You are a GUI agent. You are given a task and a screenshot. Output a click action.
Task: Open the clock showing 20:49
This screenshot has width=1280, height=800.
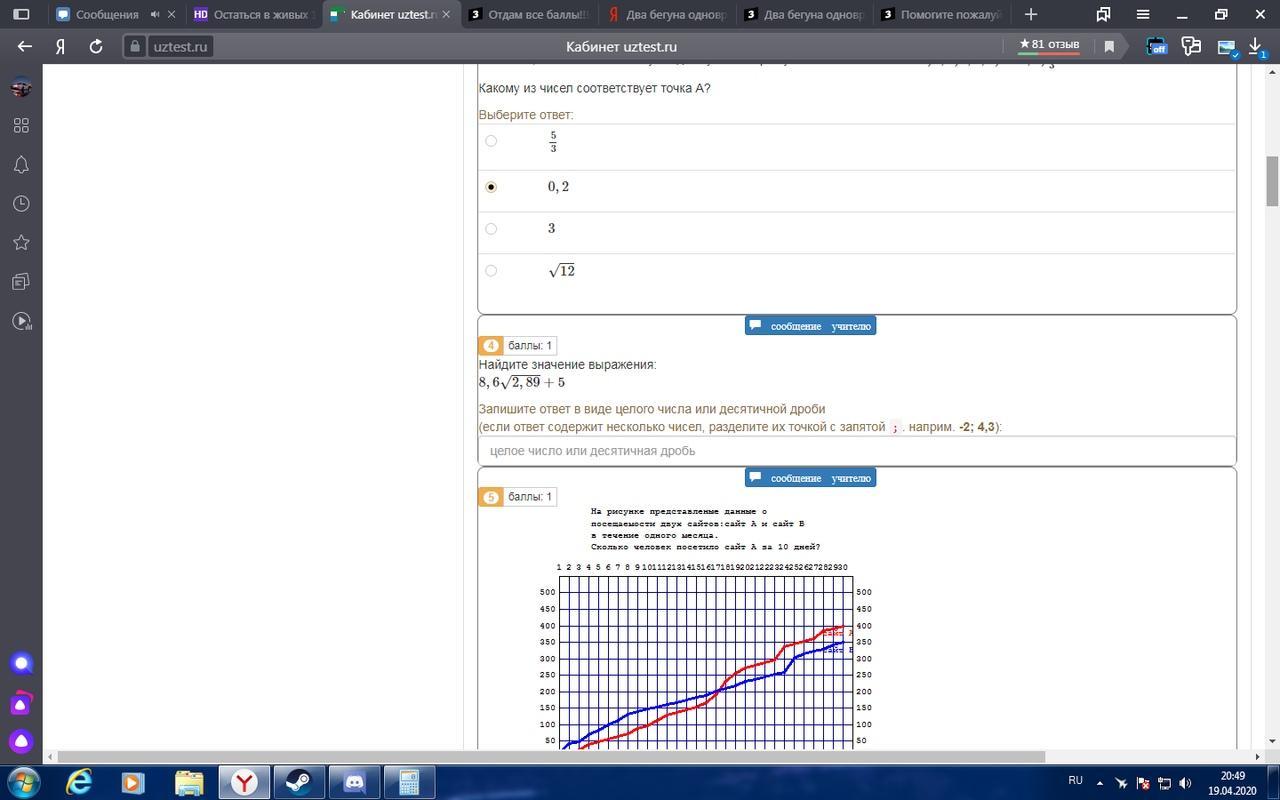[x=1232, y=783]
